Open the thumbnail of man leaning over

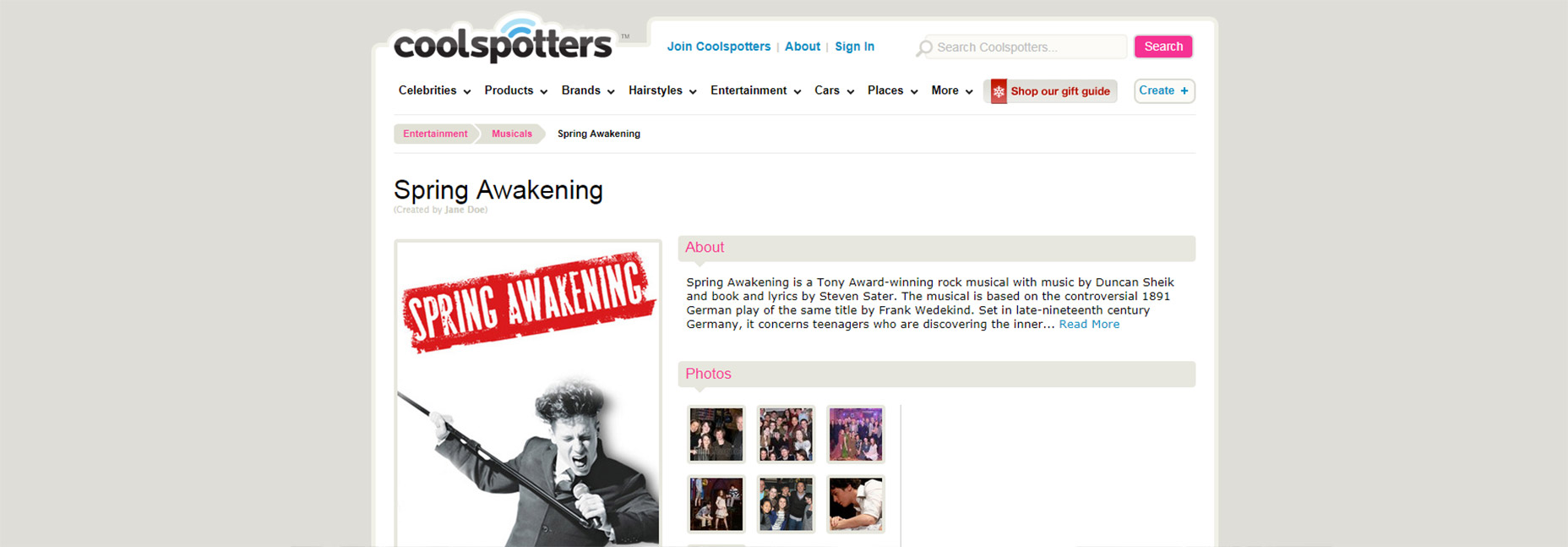pos(856,504)
